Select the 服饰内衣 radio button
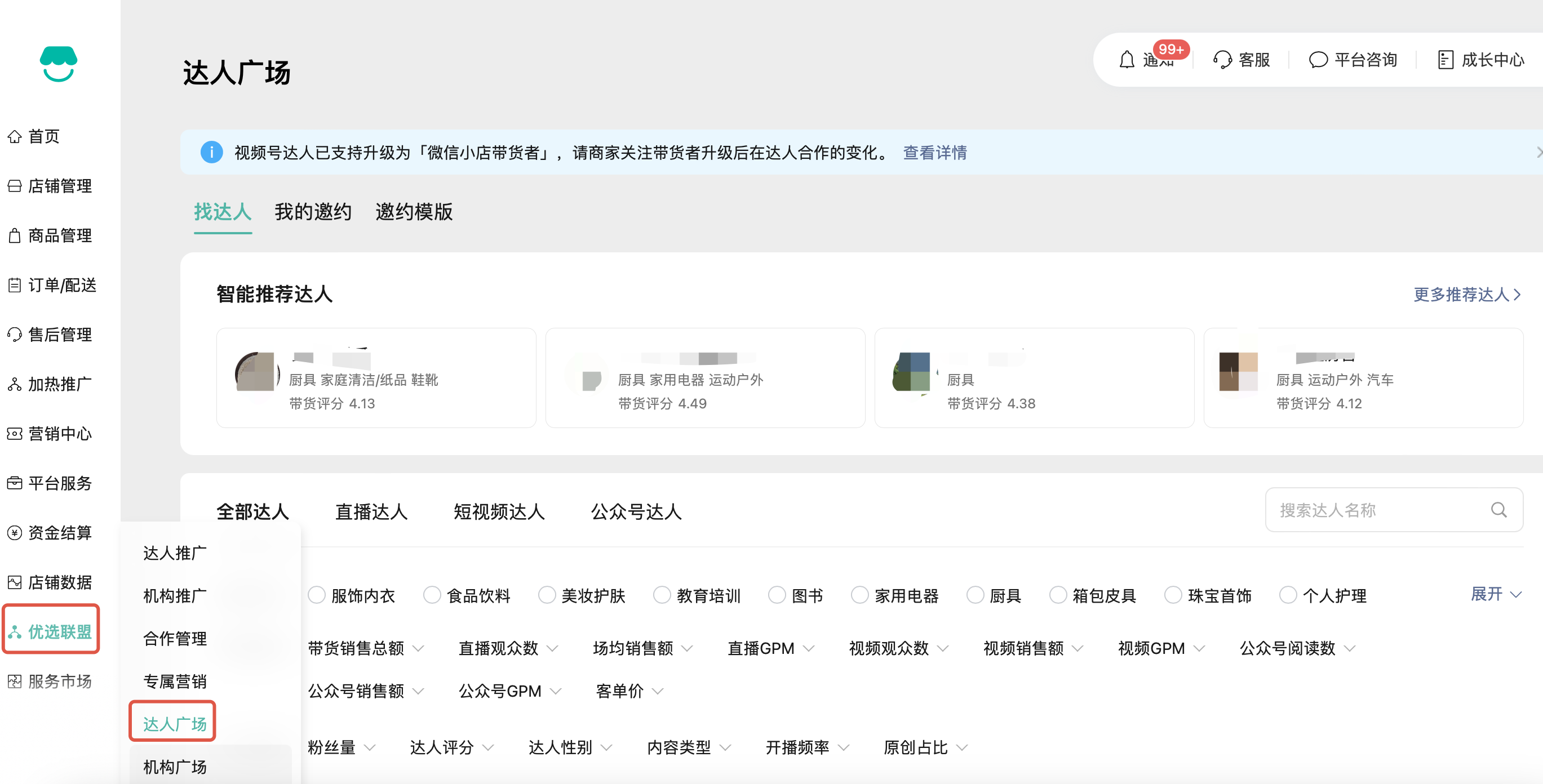Screen dimensions: 1543x784 click(x=316, y=595)
